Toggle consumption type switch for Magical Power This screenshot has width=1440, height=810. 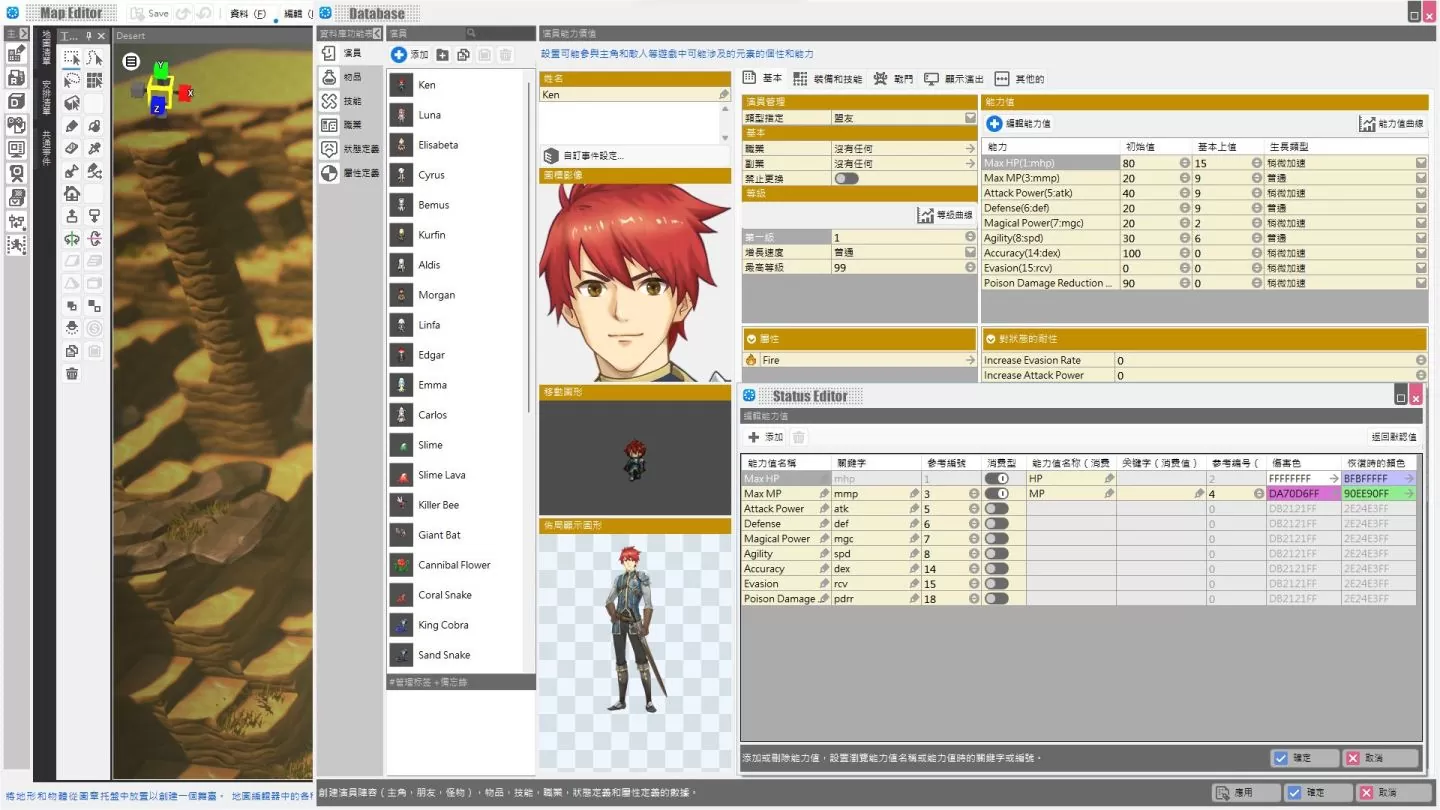point(996,539)
